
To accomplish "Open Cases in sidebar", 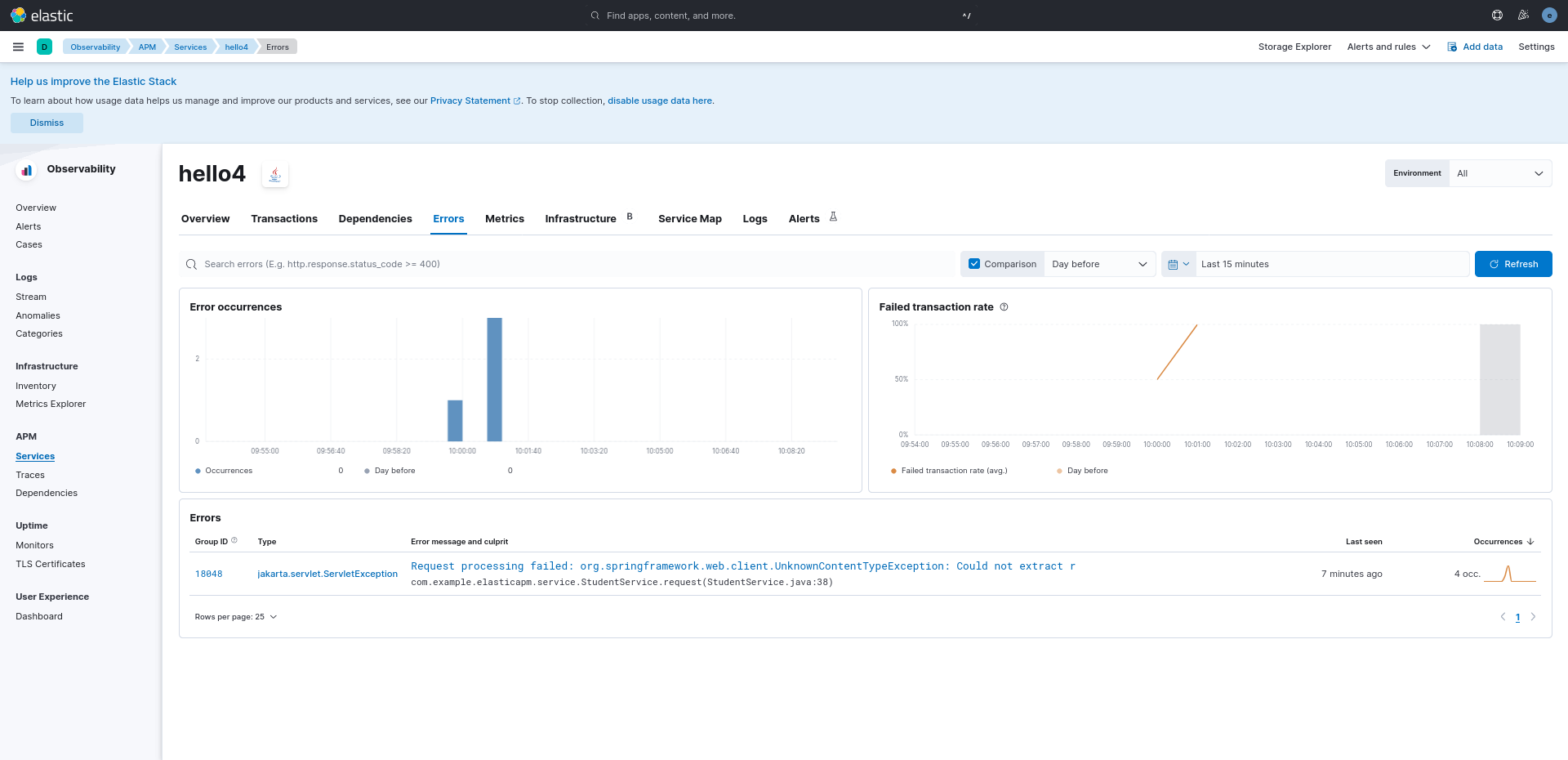I will pos(29,244).
